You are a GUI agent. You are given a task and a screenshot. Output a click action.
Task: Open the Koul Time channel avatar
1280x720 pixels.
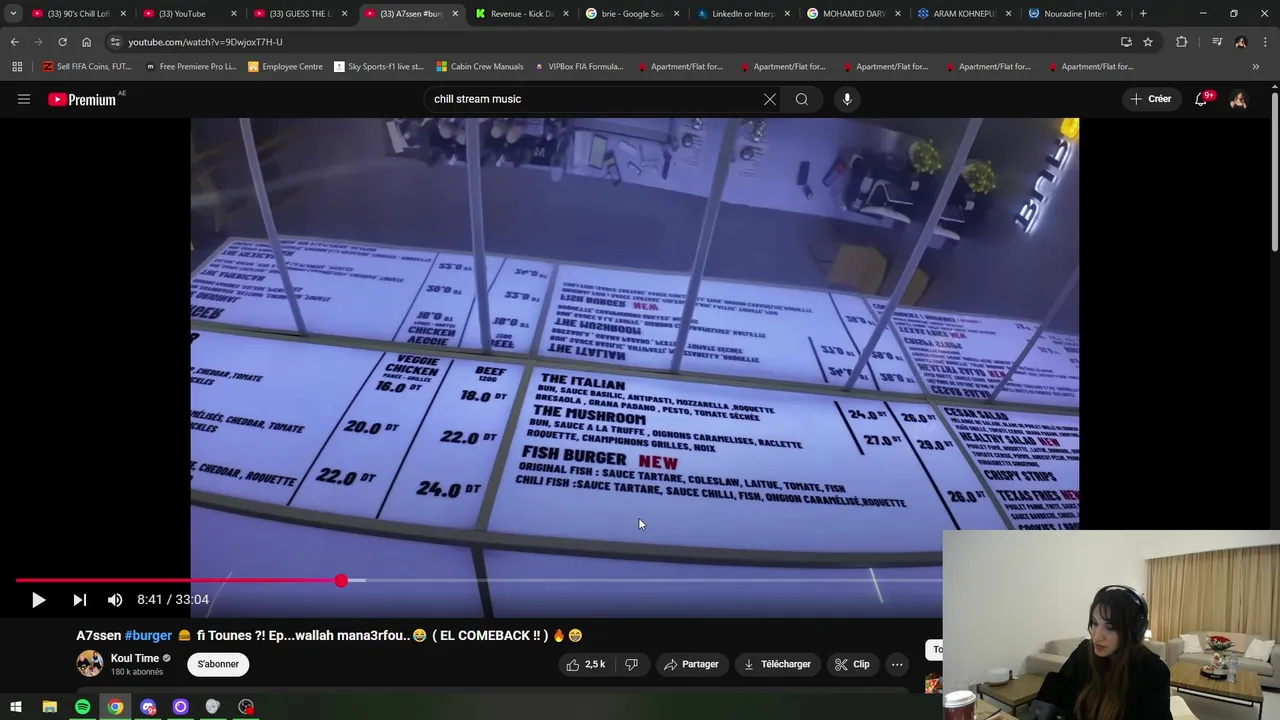(90, 664)
